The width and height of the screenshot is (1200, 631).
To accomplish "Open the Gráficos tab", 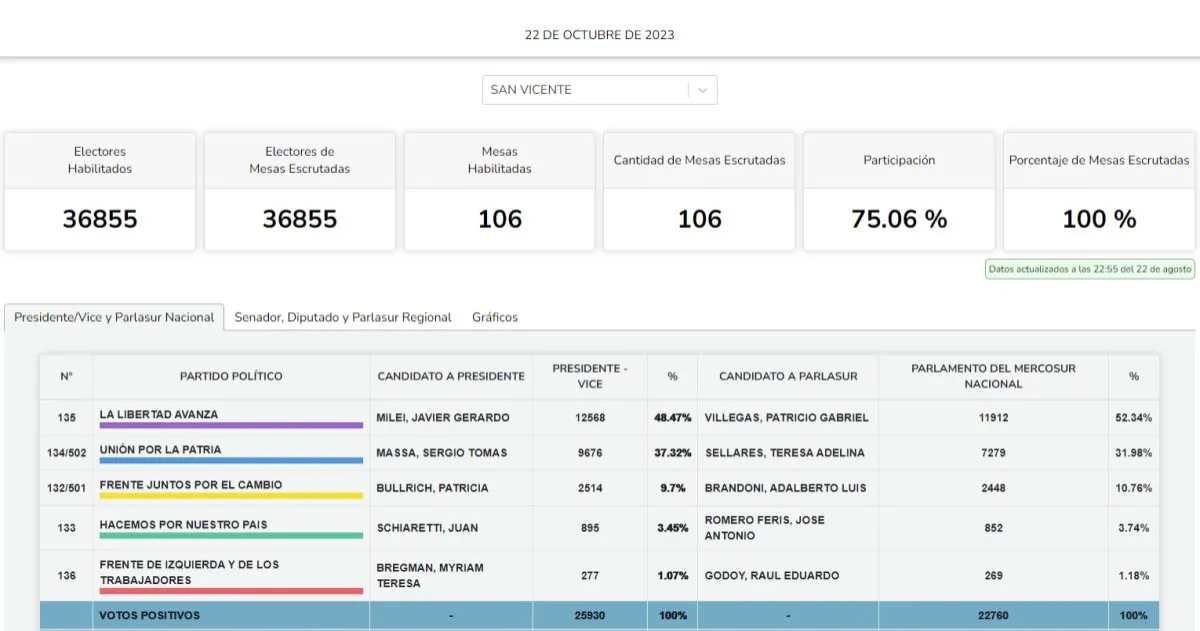I will [x=495, y=317].
